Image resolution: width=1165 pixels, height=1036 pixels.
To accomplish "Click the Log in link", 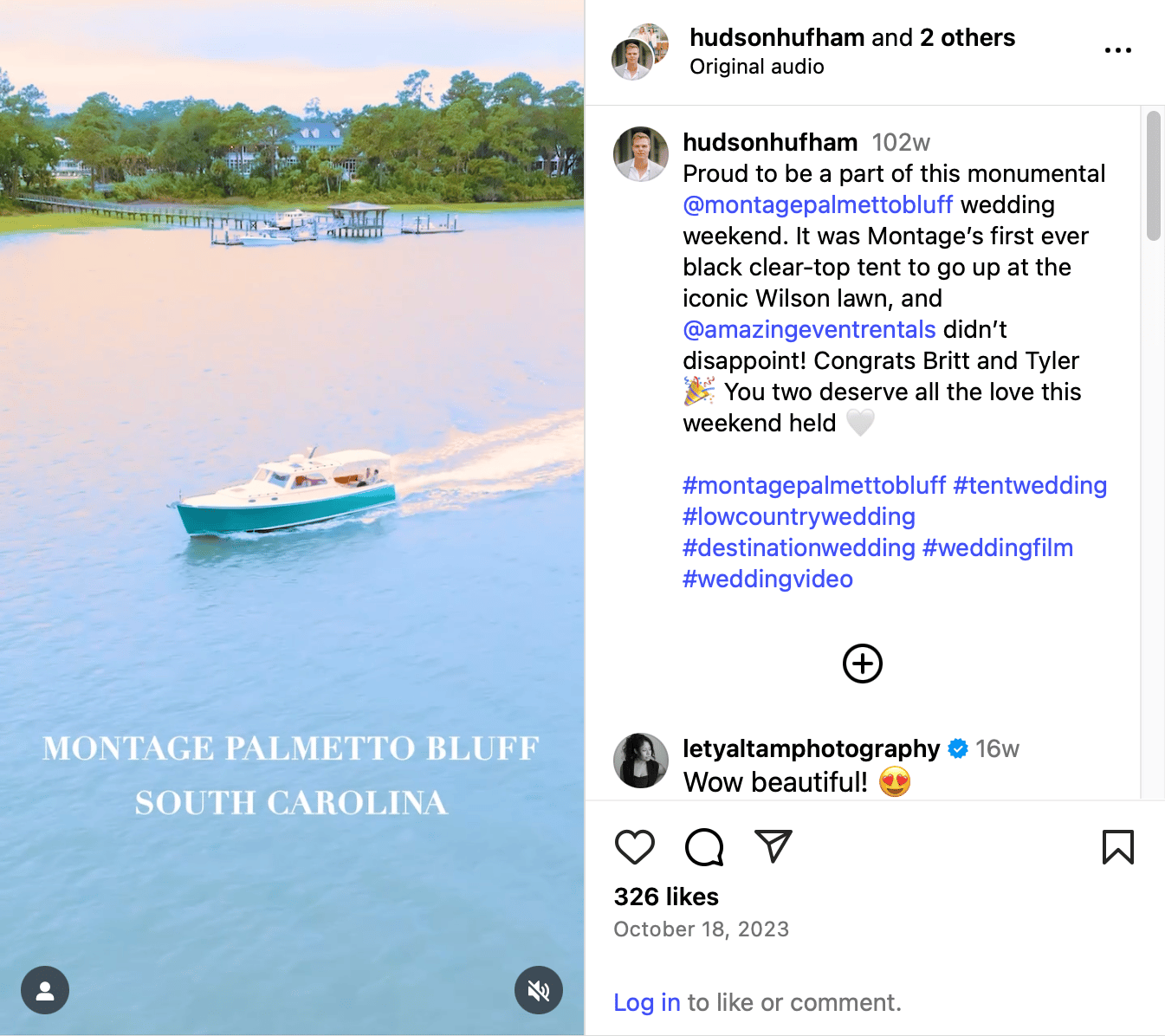I will pos(646,1002).
